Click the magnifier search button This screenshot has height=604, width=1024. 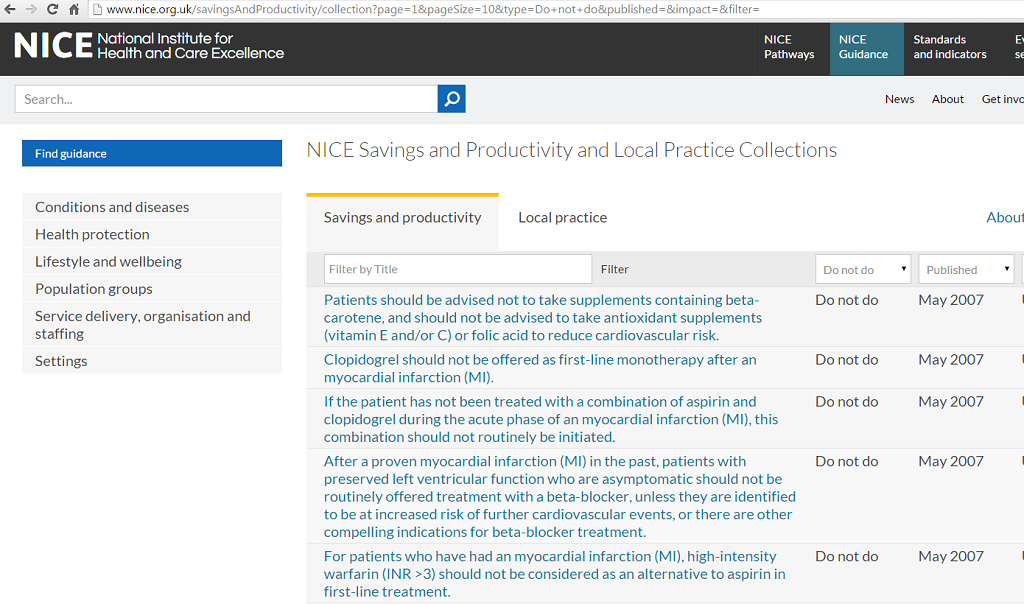[451, 99]
